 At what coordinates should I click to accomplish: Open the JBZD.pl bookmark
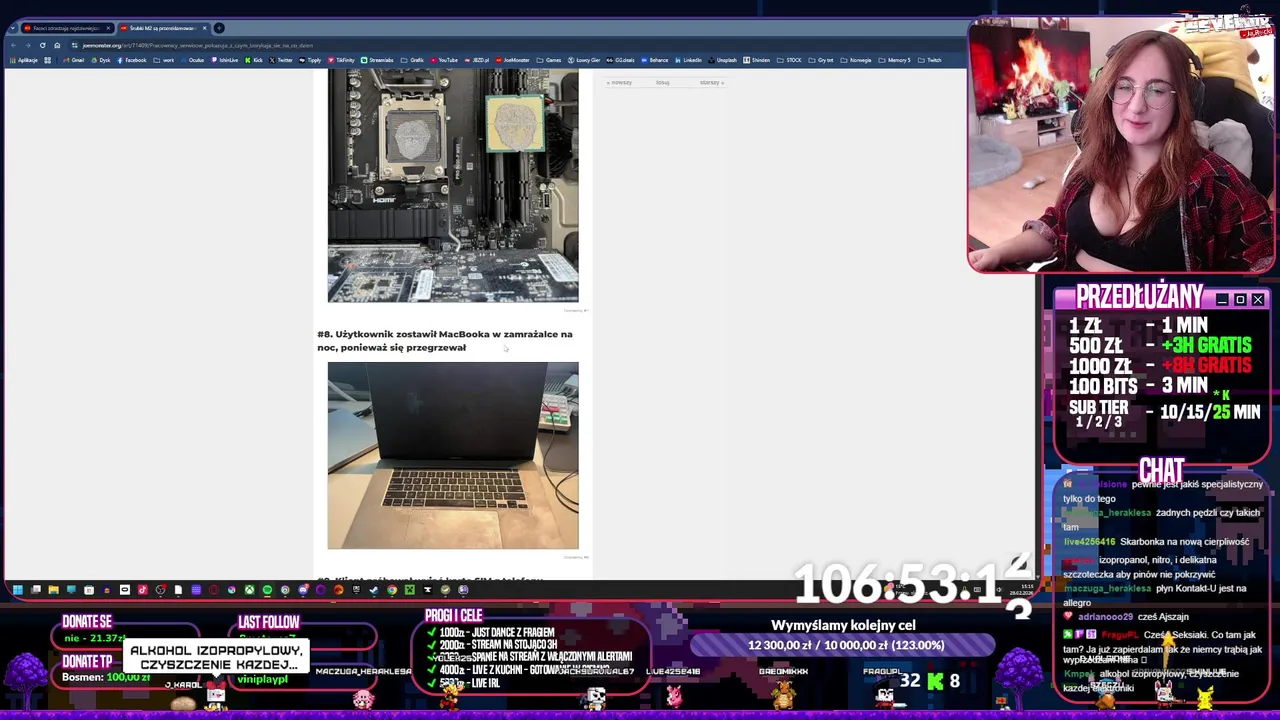click(x=476, y=60)
